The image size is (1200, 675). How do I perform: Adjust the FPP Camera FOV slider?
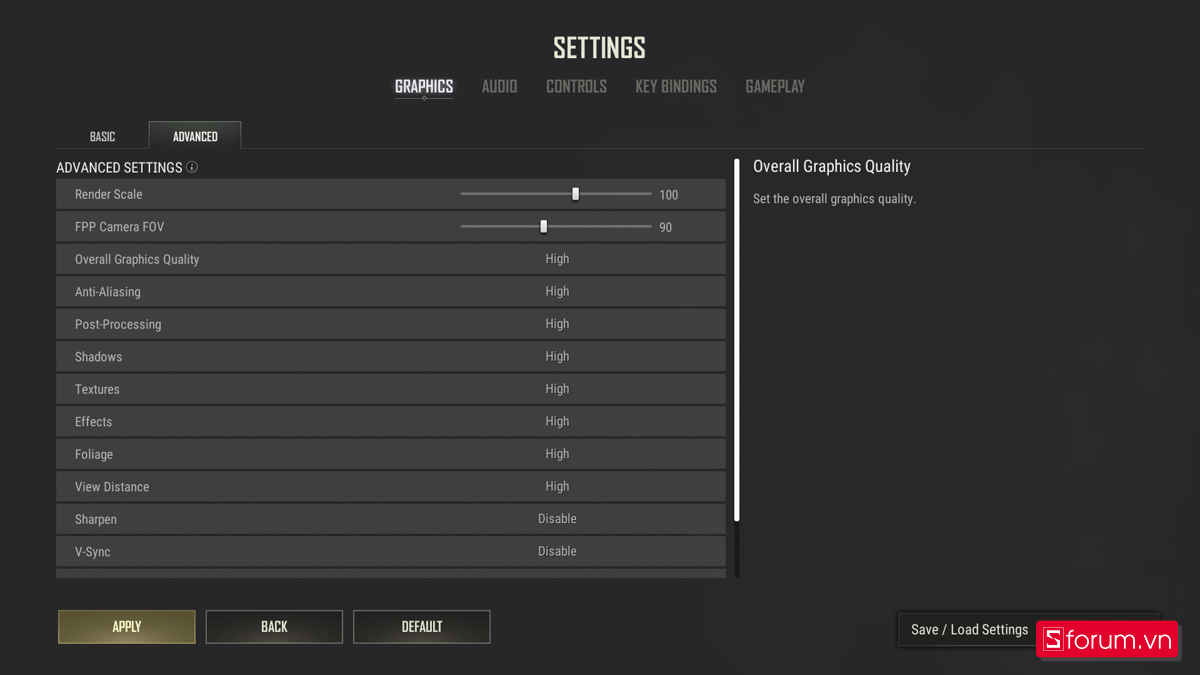click(x=544, y=227)
